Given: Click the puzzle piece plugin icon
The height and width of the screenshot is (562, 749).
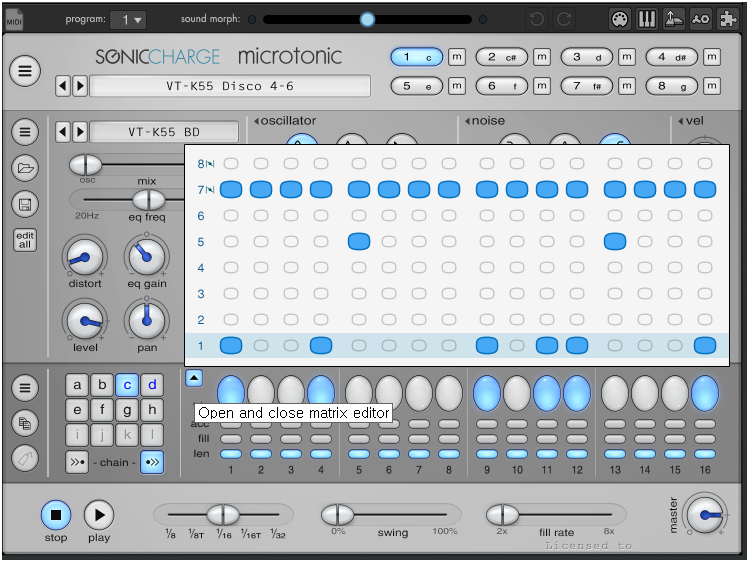Looking at the screenshot, I should tap(728, 19).
